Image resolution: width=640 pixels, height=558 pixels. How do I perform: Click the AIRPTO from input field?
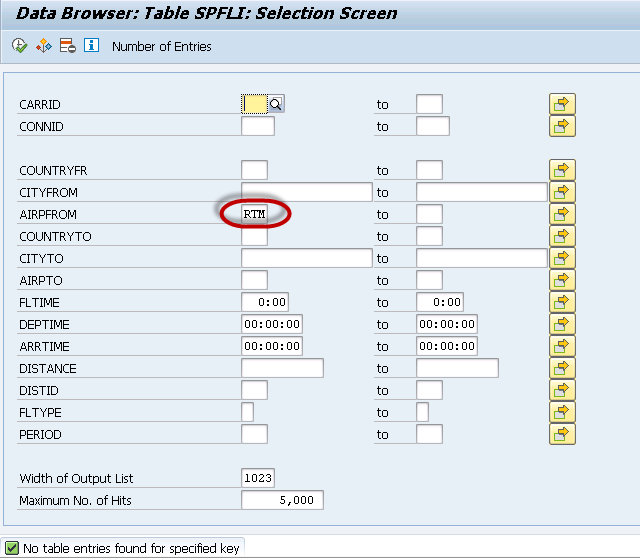(x=255, y=280)
